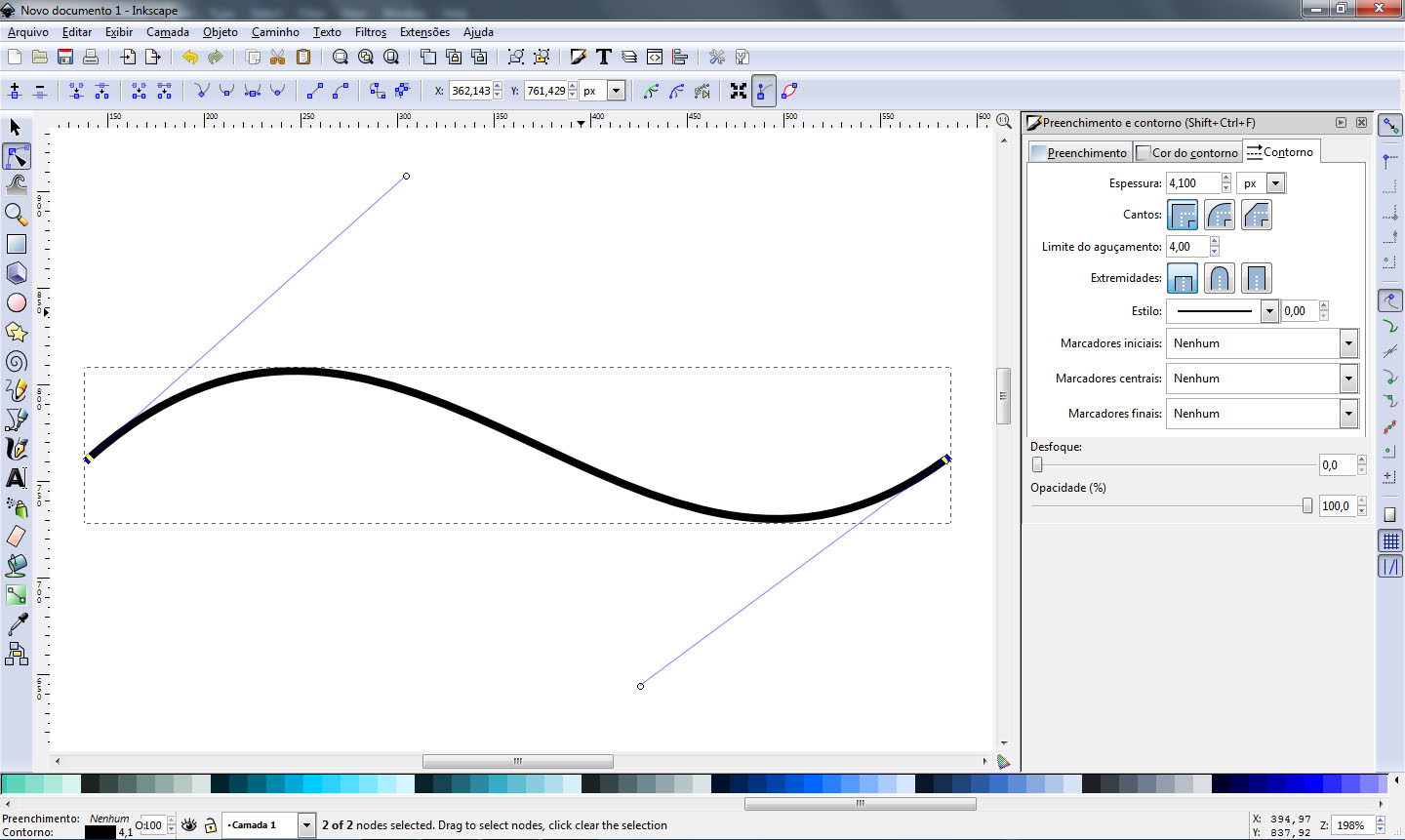Switch to Contorno tab
Viewport: 1405px width, 840px height.
coord(1281,151)
